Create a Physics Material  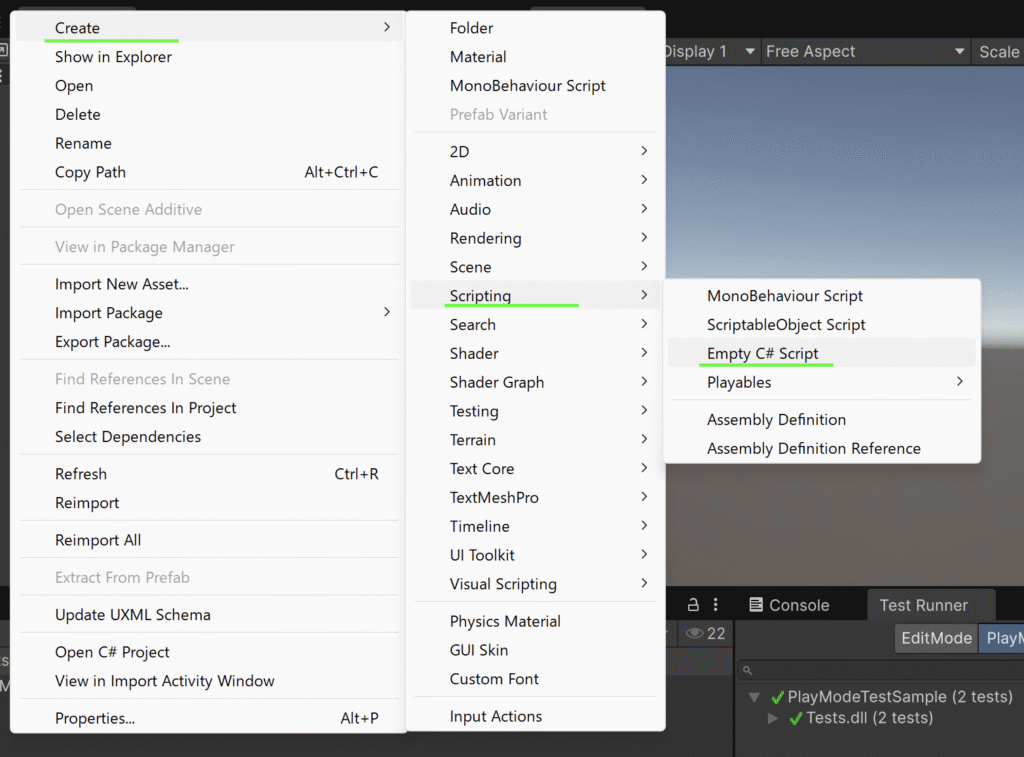[x=536, y=620]
